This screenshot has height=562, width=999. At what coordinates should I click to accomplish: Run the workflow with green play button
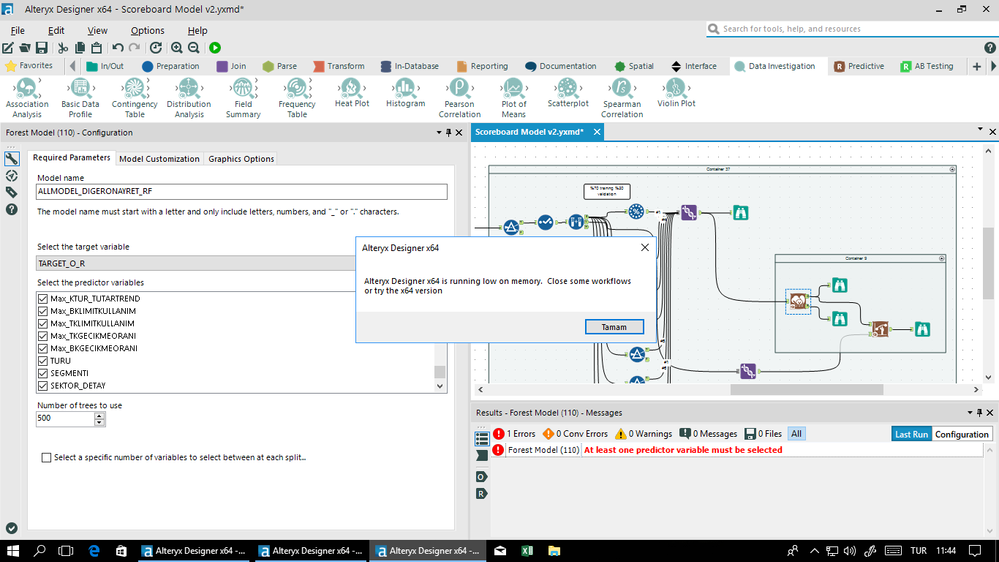(x=215, y=48)
